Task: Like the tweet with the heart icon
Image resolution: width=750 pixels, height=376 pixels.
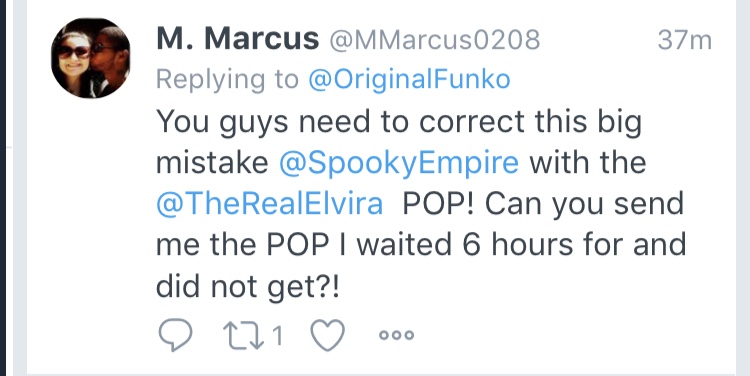Action: (328, 335)
